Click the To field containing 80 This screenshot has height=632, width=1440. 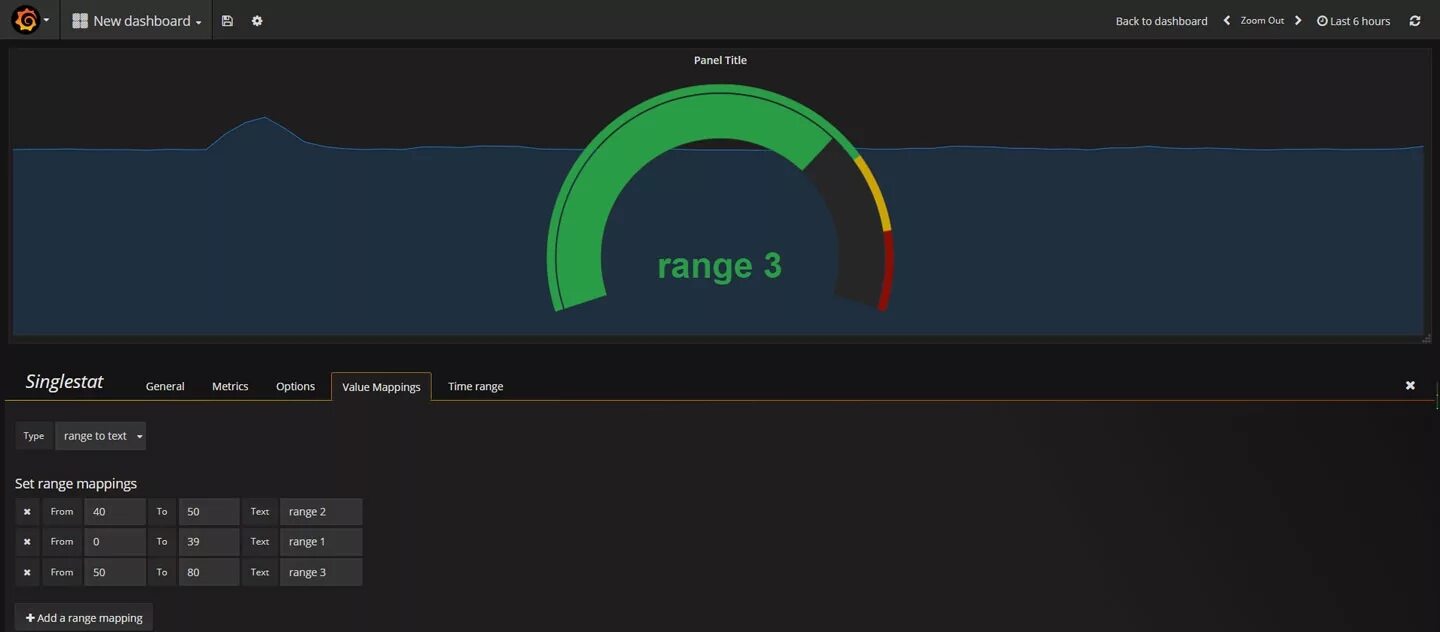(x=209, y=573)
